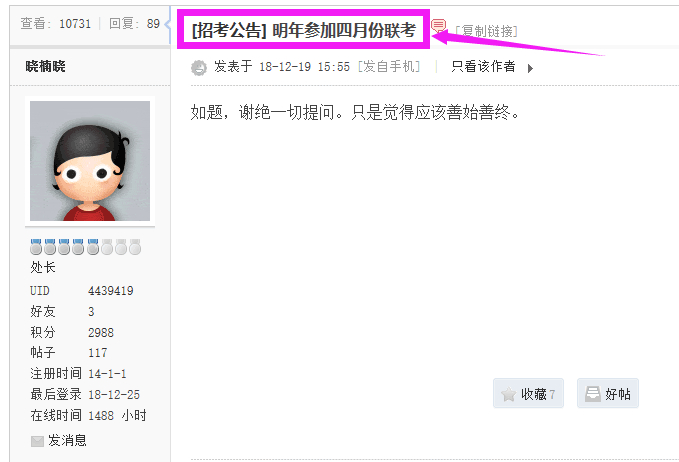Viewport: 679px width, 462px height.
Task: Click the collapse arrow left of thread title
Action: click(x=168, y=24)
